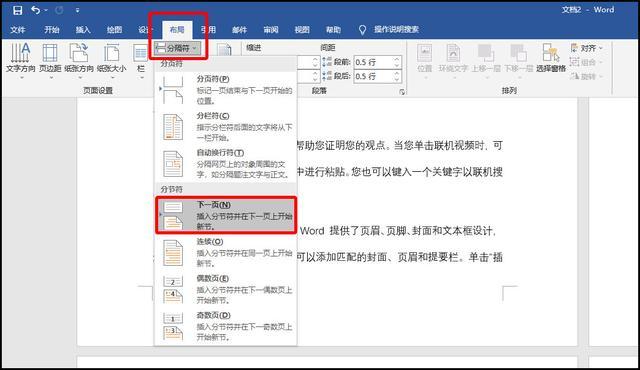
Task: Expand the 纸张方向 dropdown arrow
Action: [x=80, y=77]
